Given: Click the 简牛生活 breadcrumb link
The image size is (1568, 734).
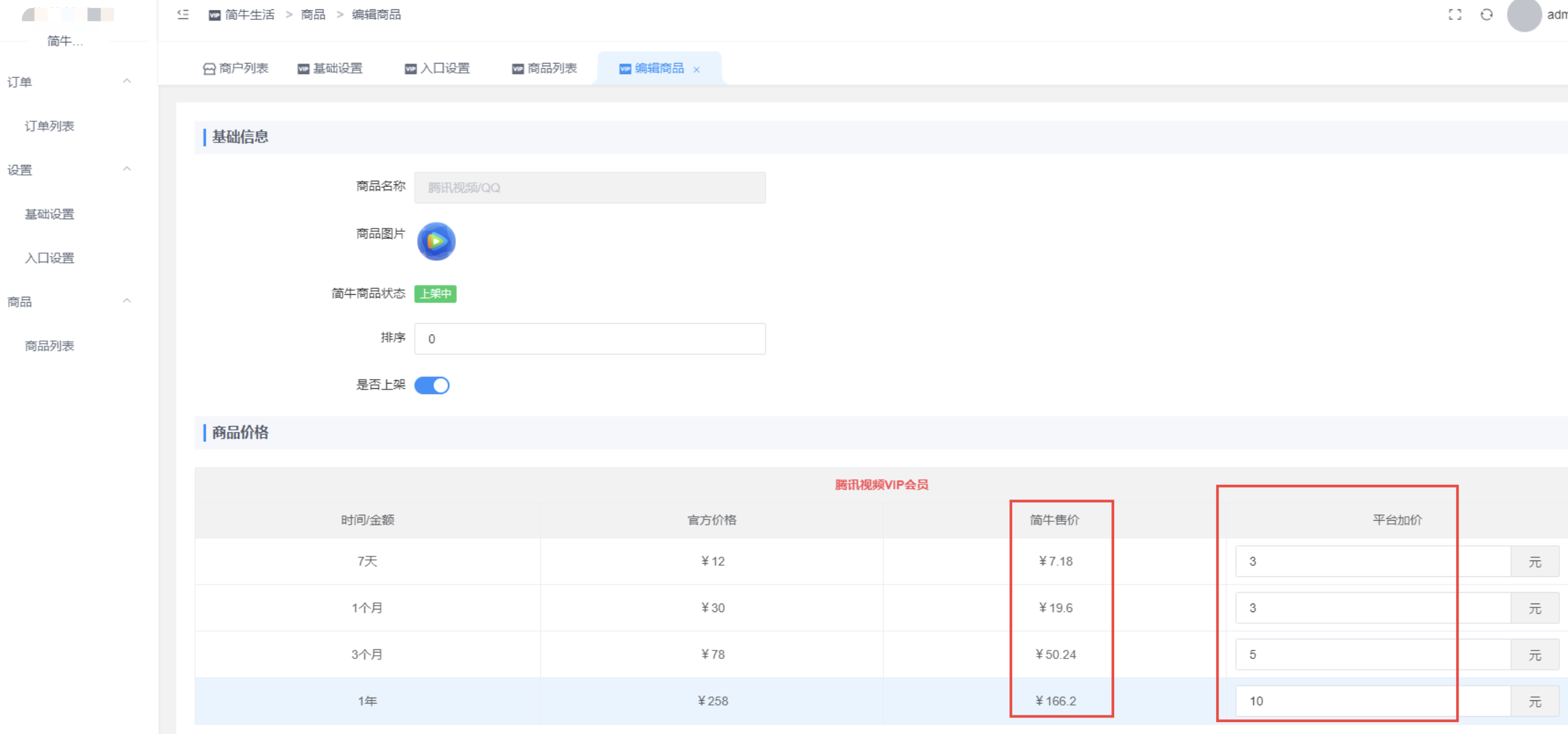Looking at the screenshot, I should click(250, 15).
